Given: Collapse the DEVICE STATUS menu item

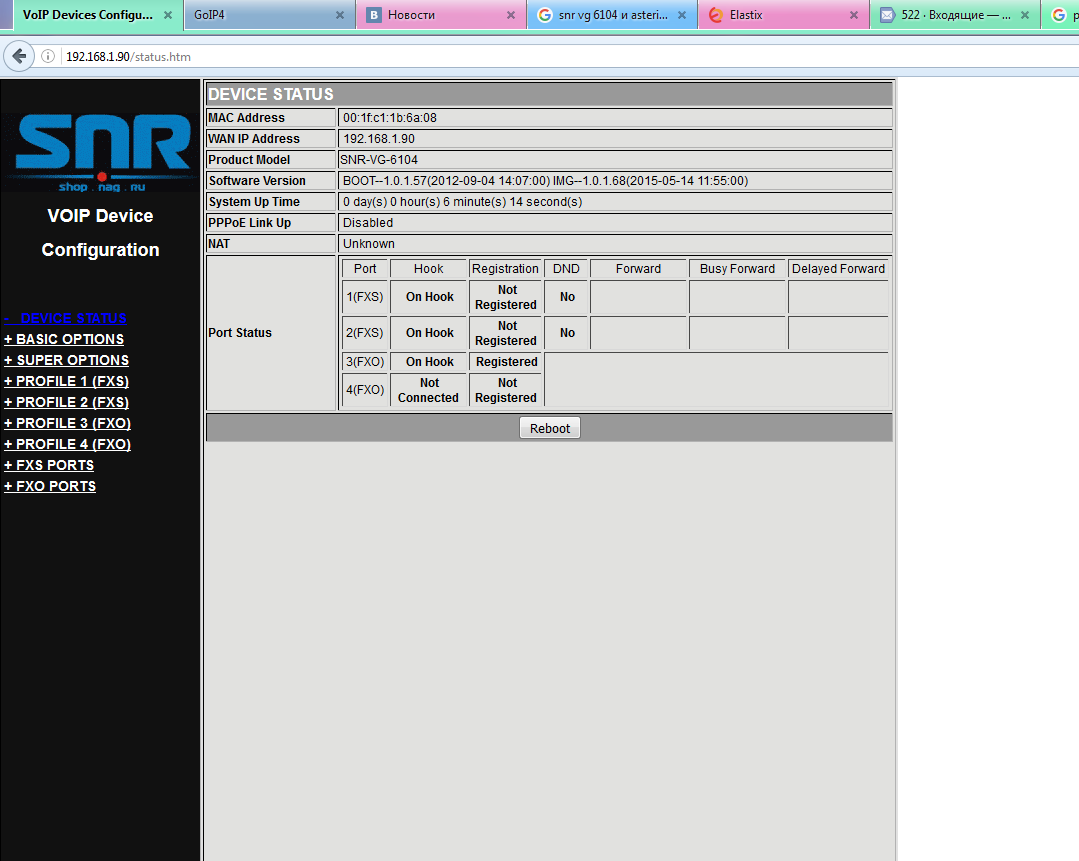Looking at the screenshot, I should click(x=65, y=318).
